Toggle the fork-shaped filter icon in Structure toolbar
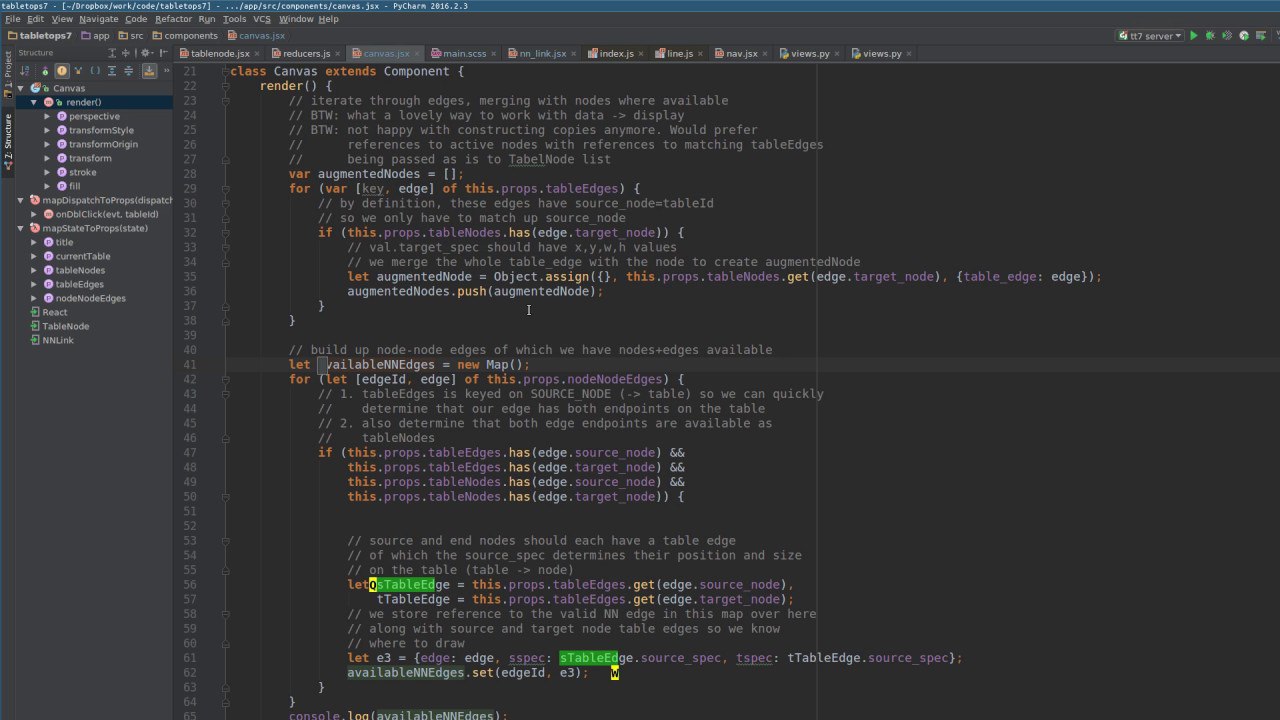 (78, 70)
